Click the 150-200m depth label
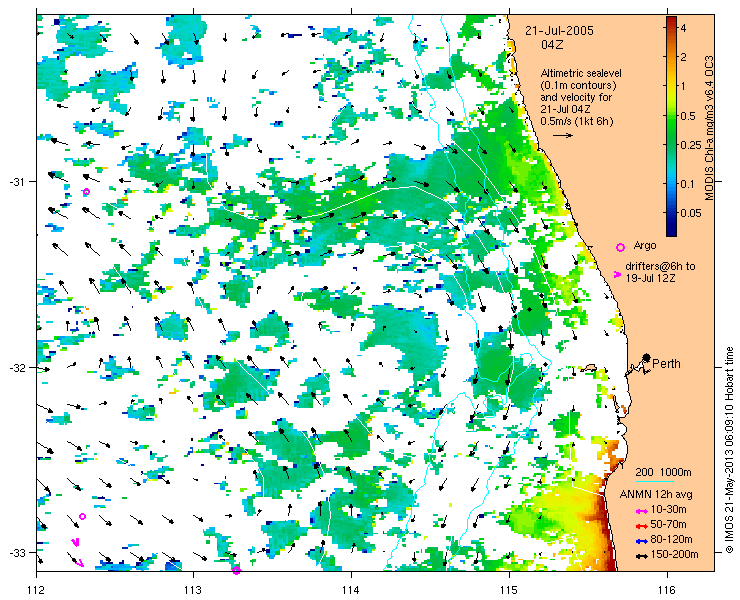740x600 pixels. point(674,555)
